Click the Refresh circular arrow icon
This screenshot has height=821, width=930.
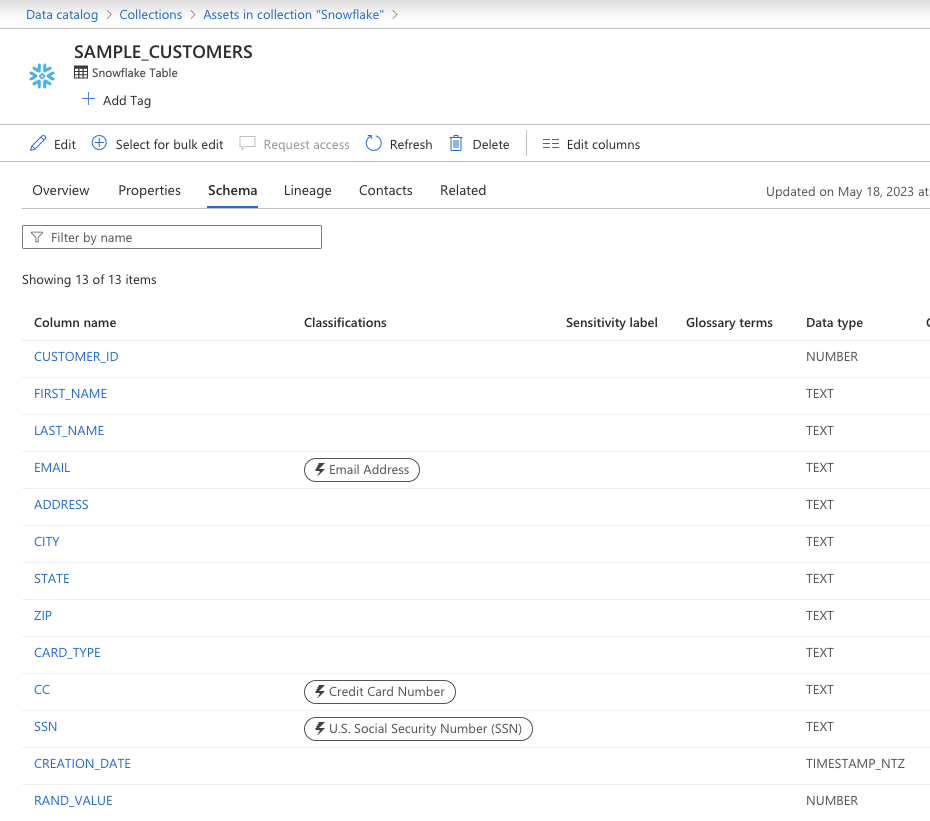[374, 144]
